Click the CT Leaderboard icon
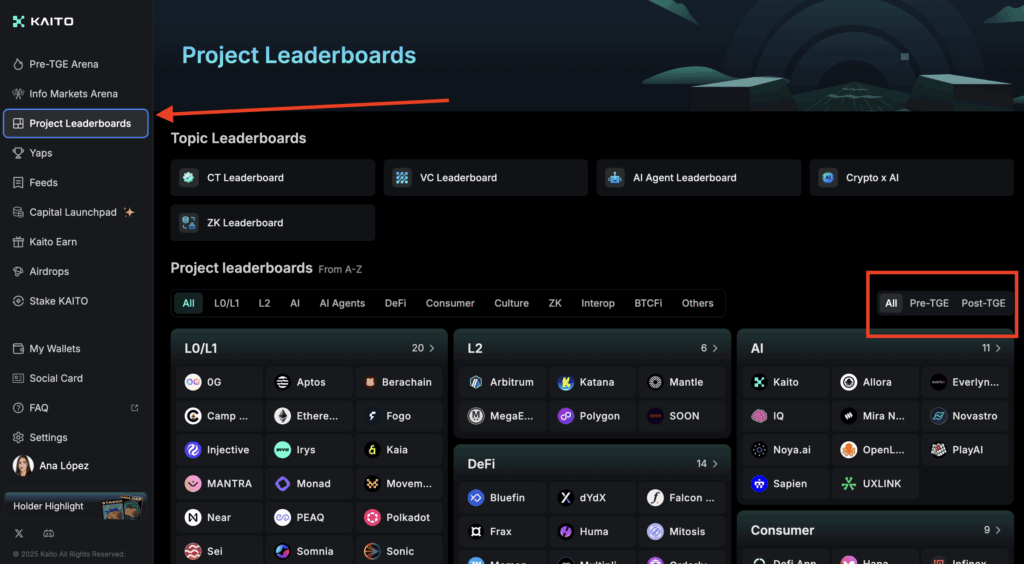 [187, 178]
